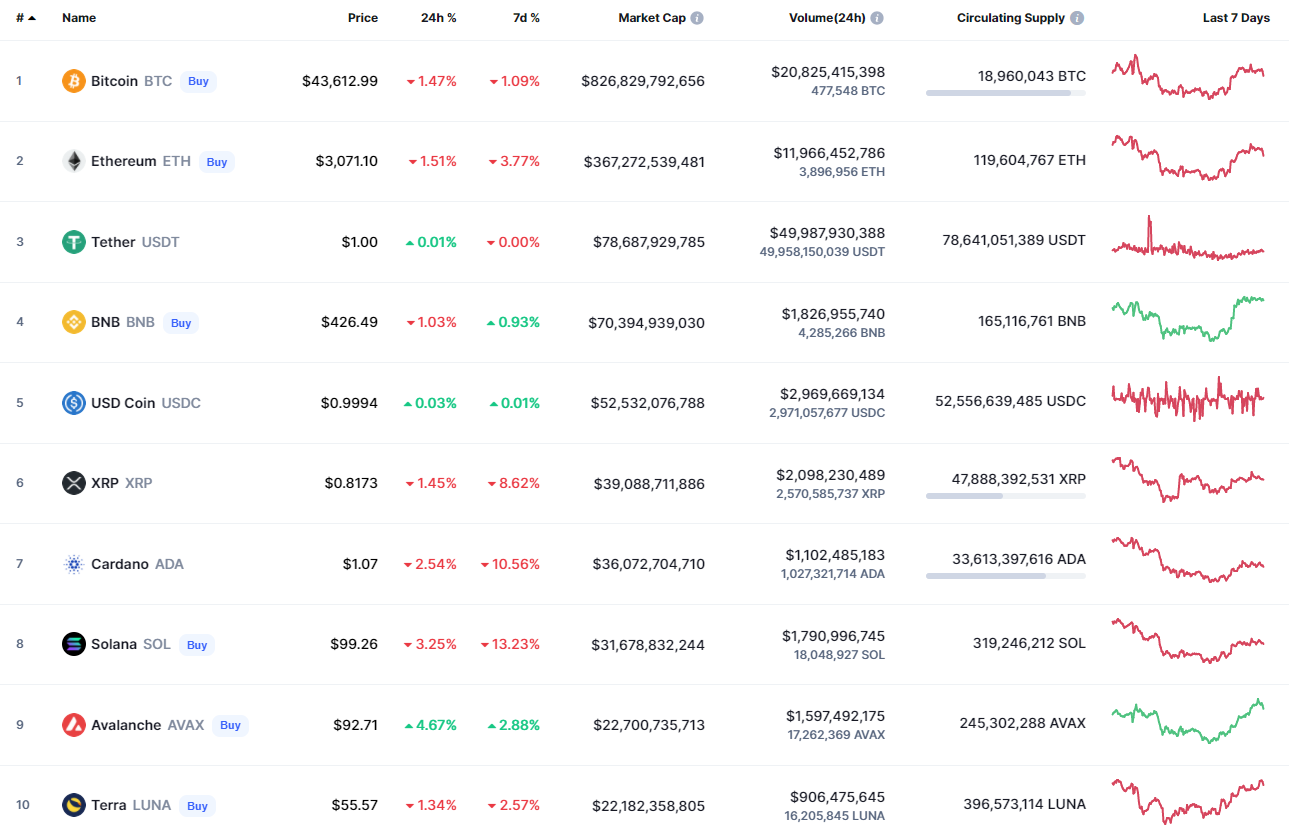Click the BNB logo icon
The width and height of the screenshot is (1289, 834).
click(x=74, y=322)
